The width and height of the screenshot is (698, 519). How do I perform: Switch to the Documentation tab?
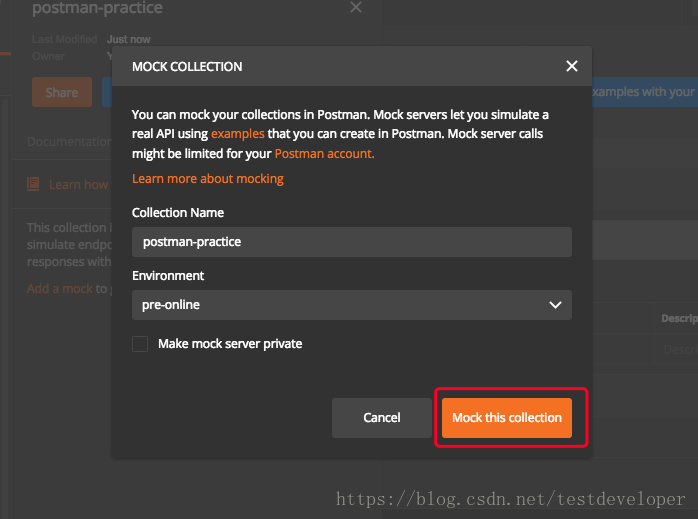tap(69, 142)
